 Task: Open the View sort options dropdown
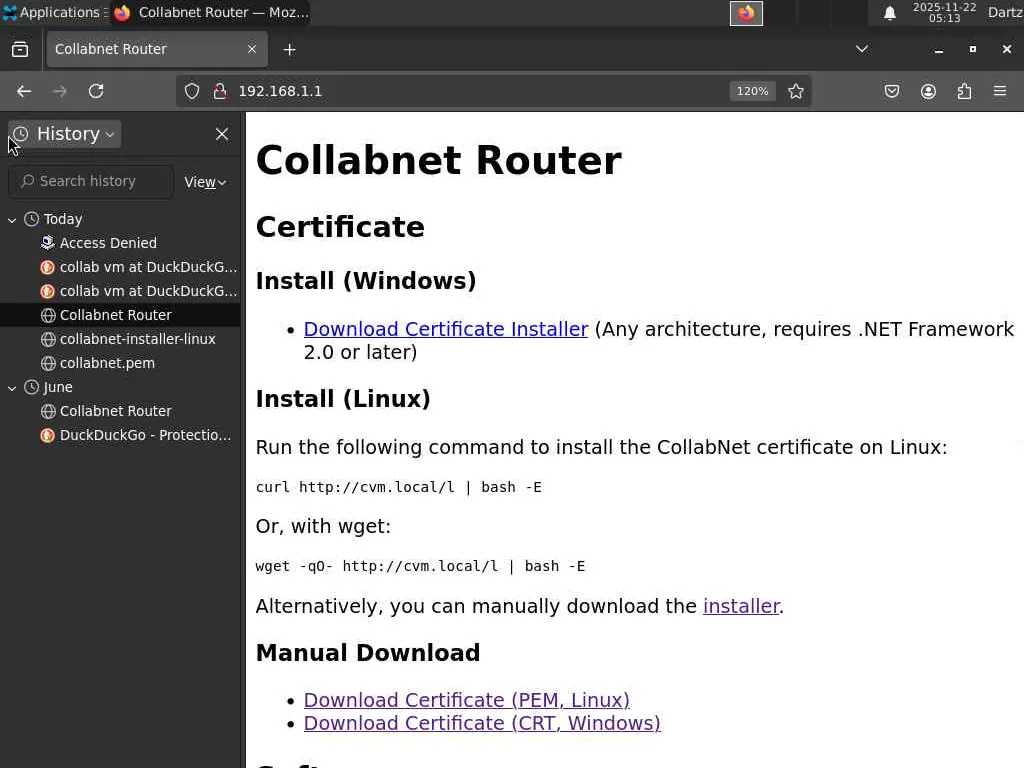(x=205, y=182)
